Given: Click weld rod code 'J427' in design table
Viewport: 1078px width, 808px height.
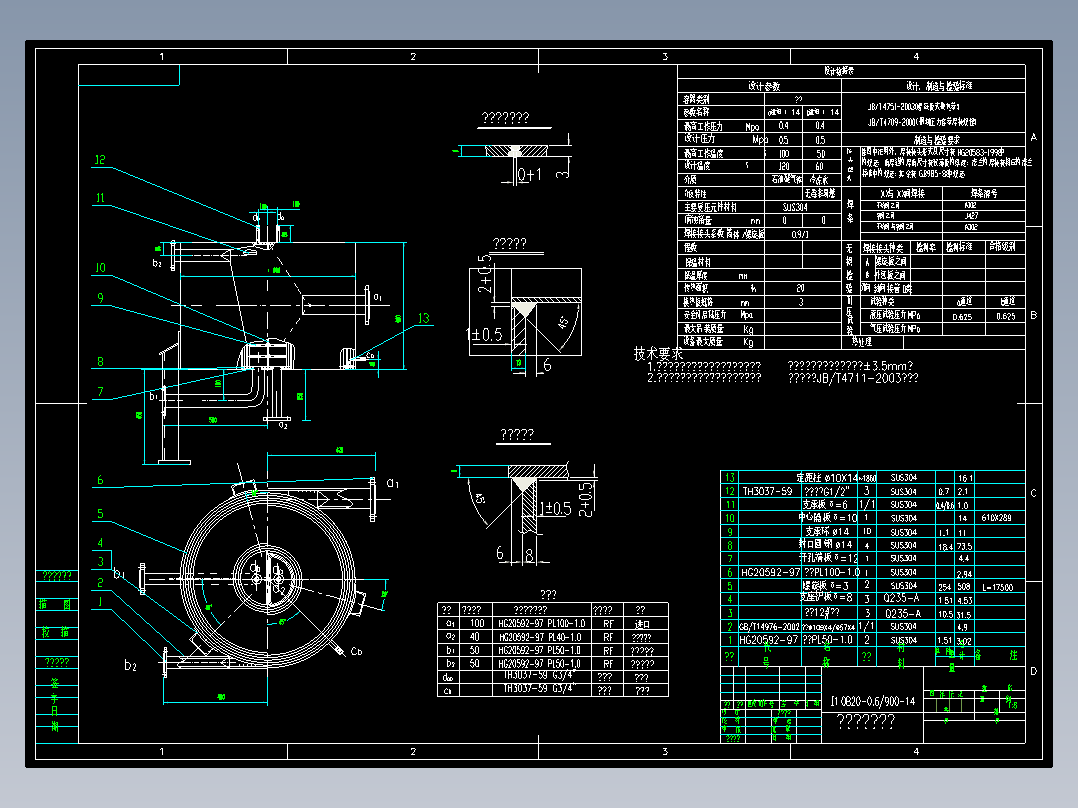Looking at the screenshot, I should click(x=971, y=216).
